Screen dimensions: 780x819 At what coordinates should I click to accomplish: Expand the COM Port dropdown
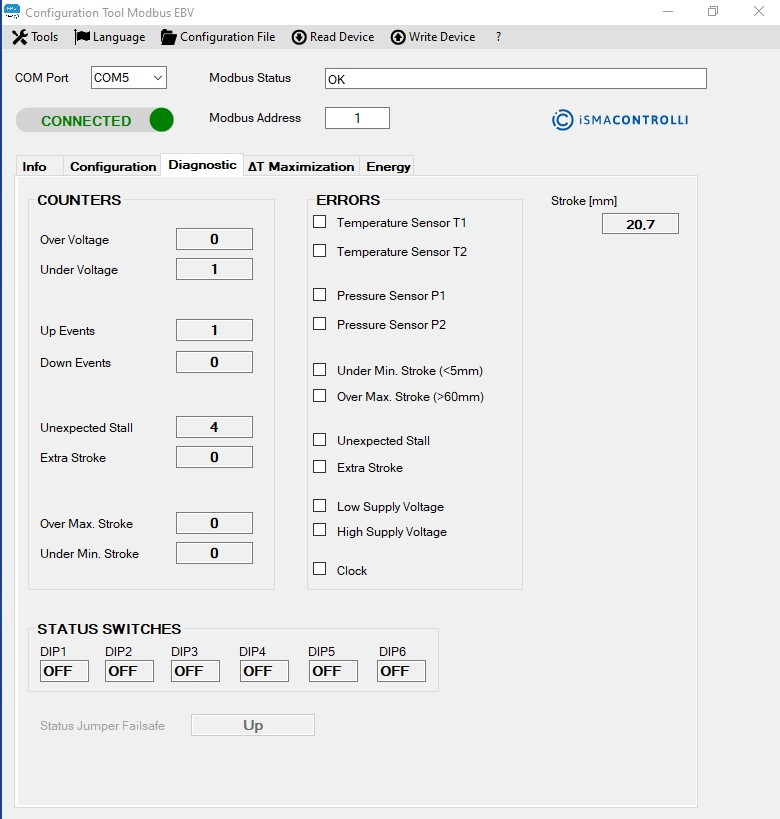157,78
